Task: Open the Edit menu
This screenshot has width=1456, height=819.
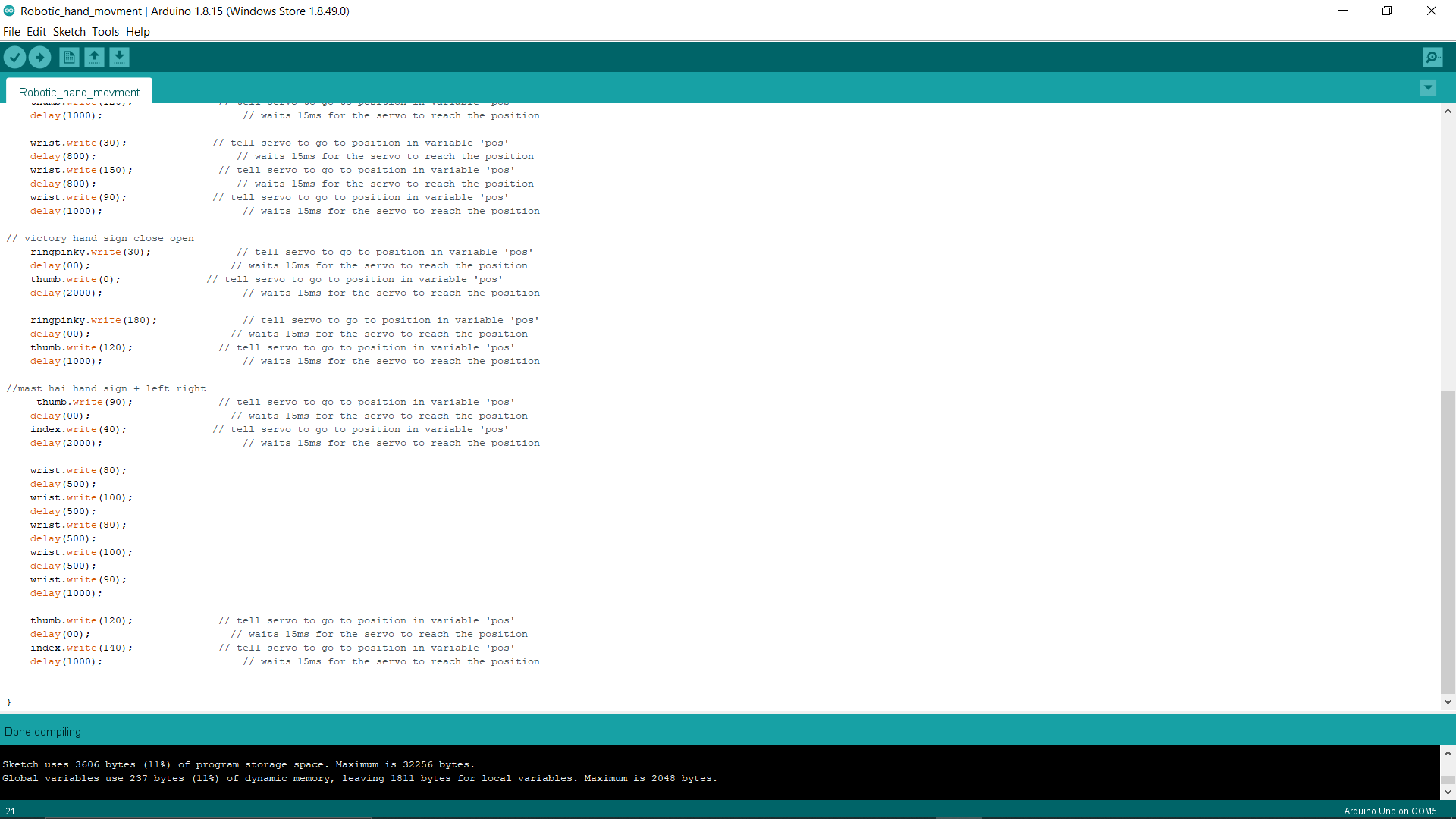Action: (x=36, y=32)
